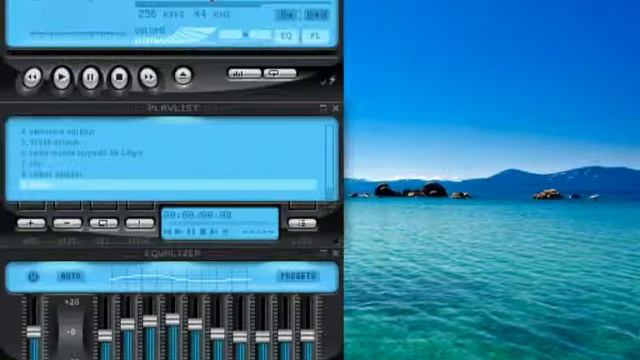Screen dimensions: 640x360
Task: Pause playback with the large Pause button
Action: click(91, 77)
